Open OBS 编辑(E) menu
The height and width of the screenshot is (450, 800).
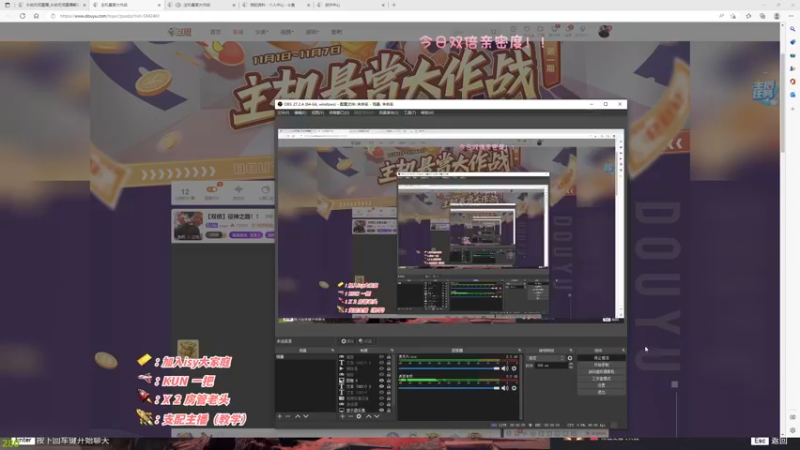pos(301,113)
